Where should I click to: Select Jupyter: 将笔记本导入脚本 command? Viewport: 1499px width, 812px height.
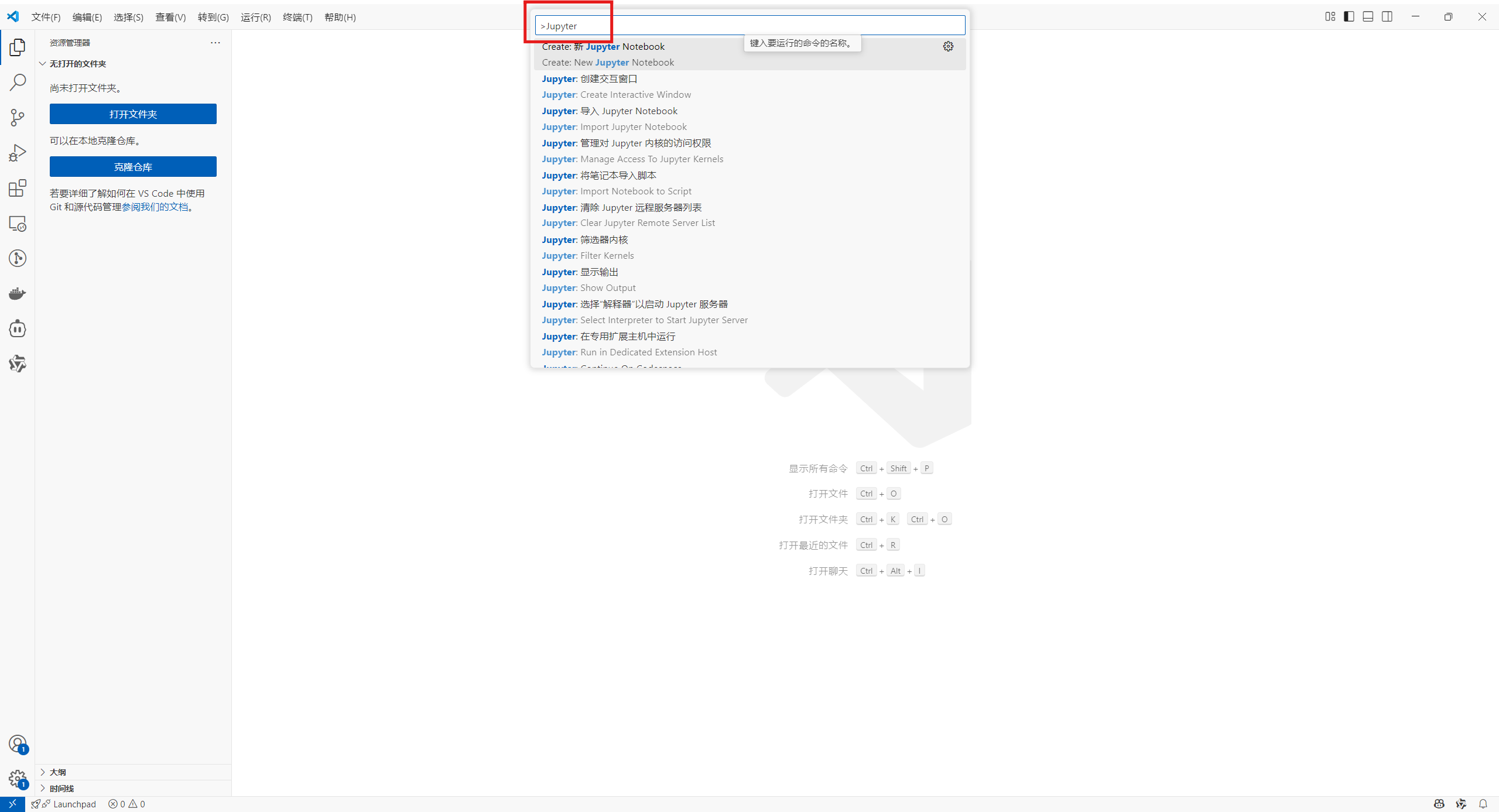(x=749, y=183)
